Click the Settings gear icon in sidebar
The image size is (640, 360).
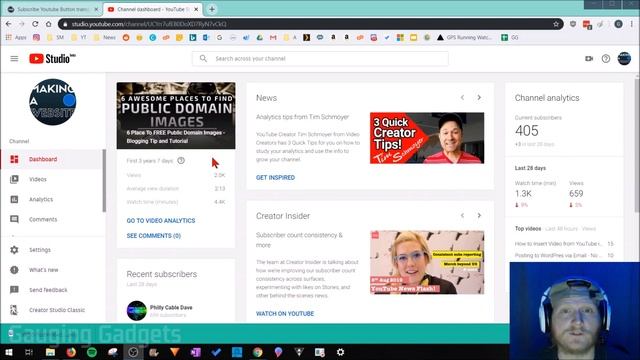(x=14, y=250)
